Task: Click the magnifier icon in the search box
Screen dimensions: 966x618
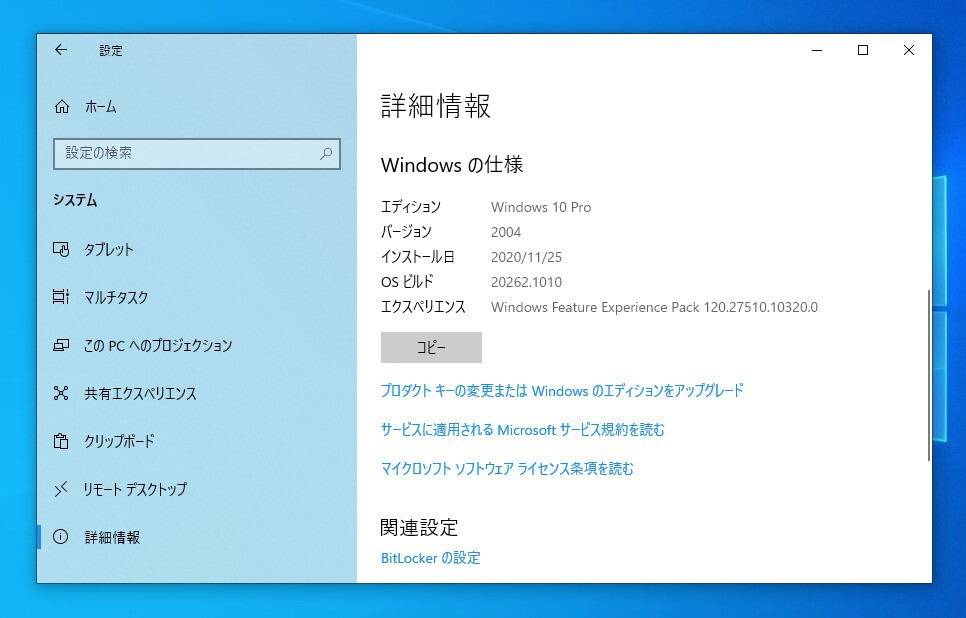Action: click(326, 154)
